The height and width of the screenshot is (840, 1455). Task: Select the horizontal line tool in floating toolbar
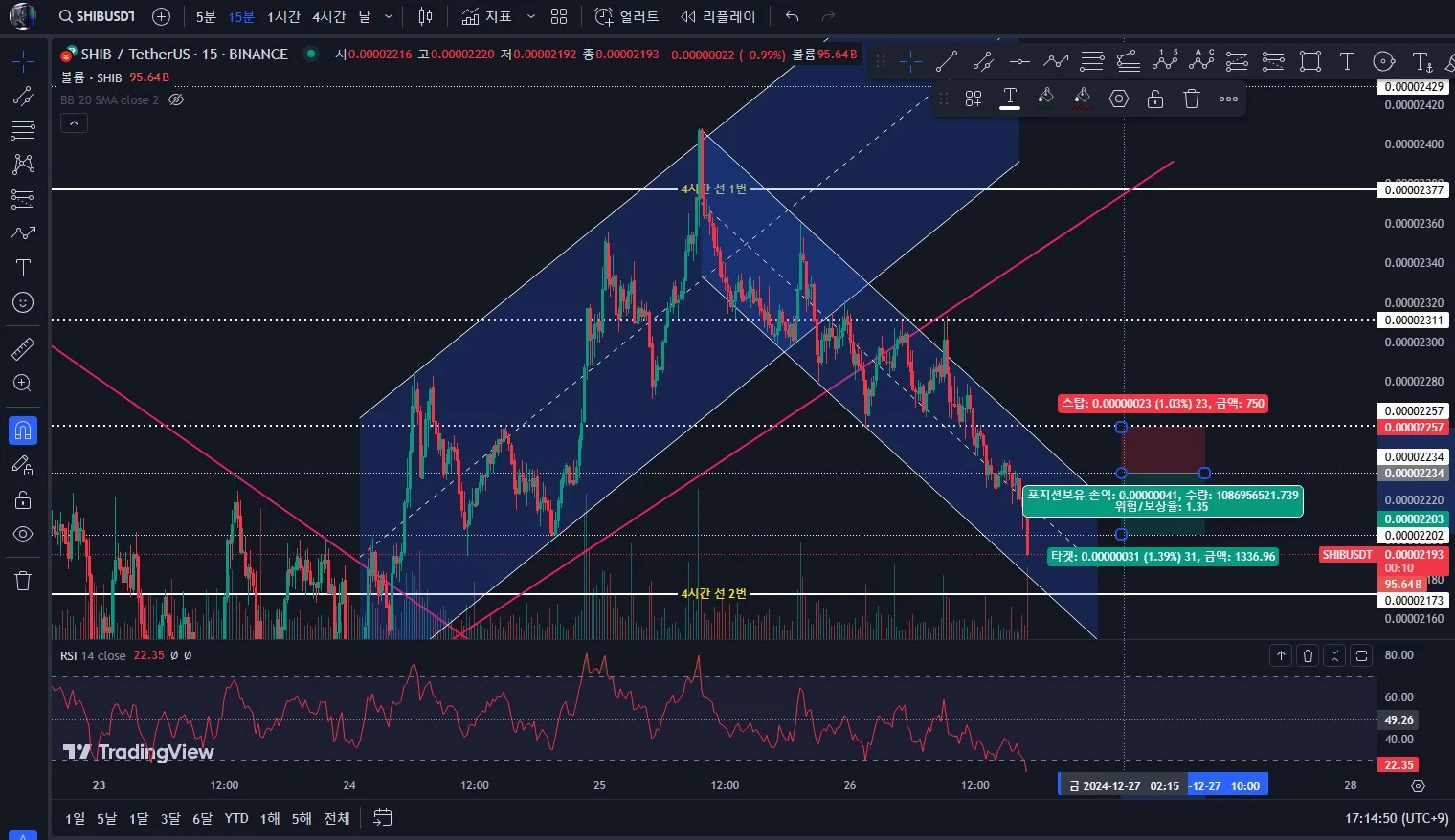pyautogui.click(x=1019, y=62)
